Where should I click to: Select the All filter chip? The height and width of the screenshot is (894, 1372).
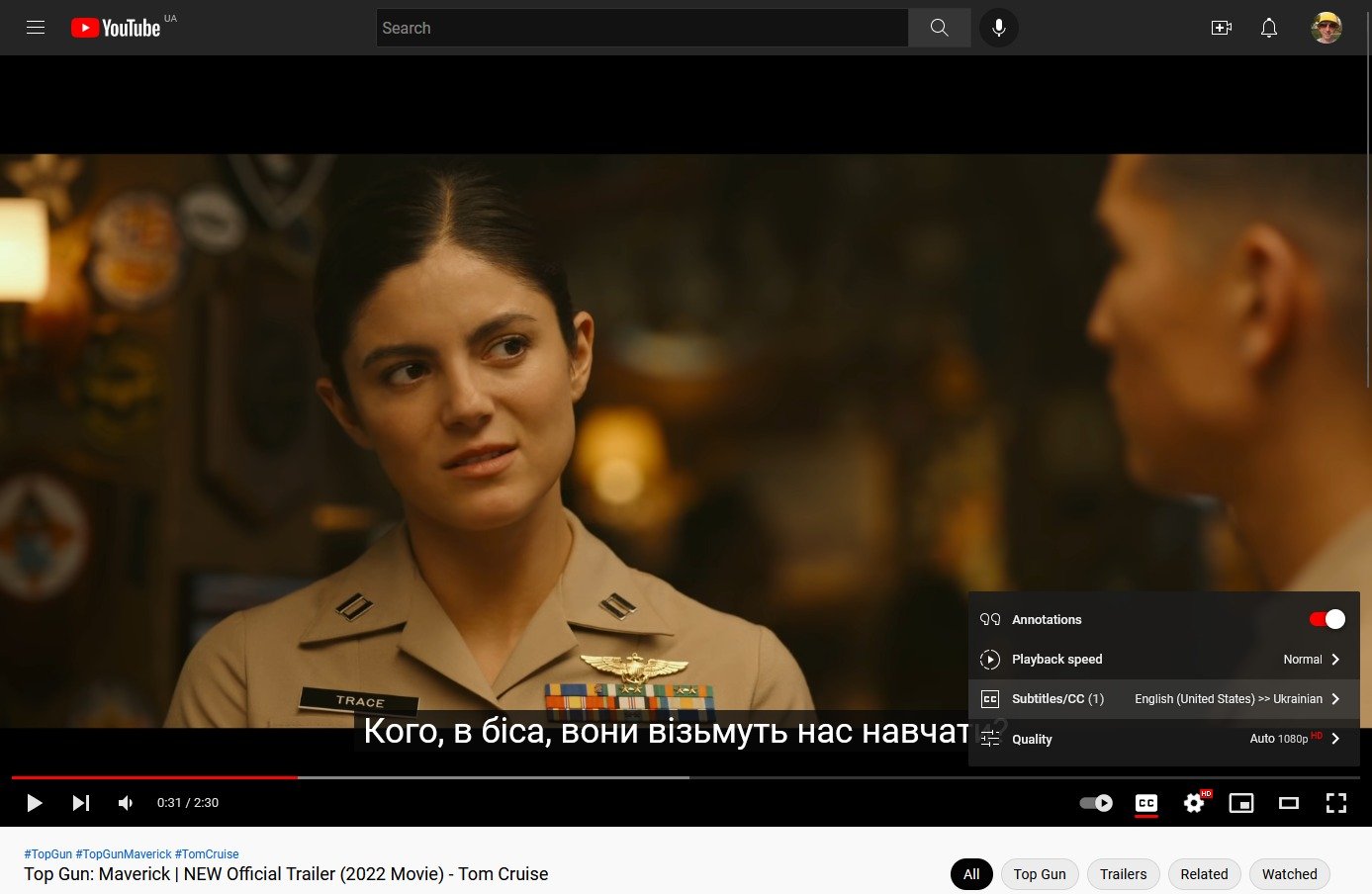971,874
